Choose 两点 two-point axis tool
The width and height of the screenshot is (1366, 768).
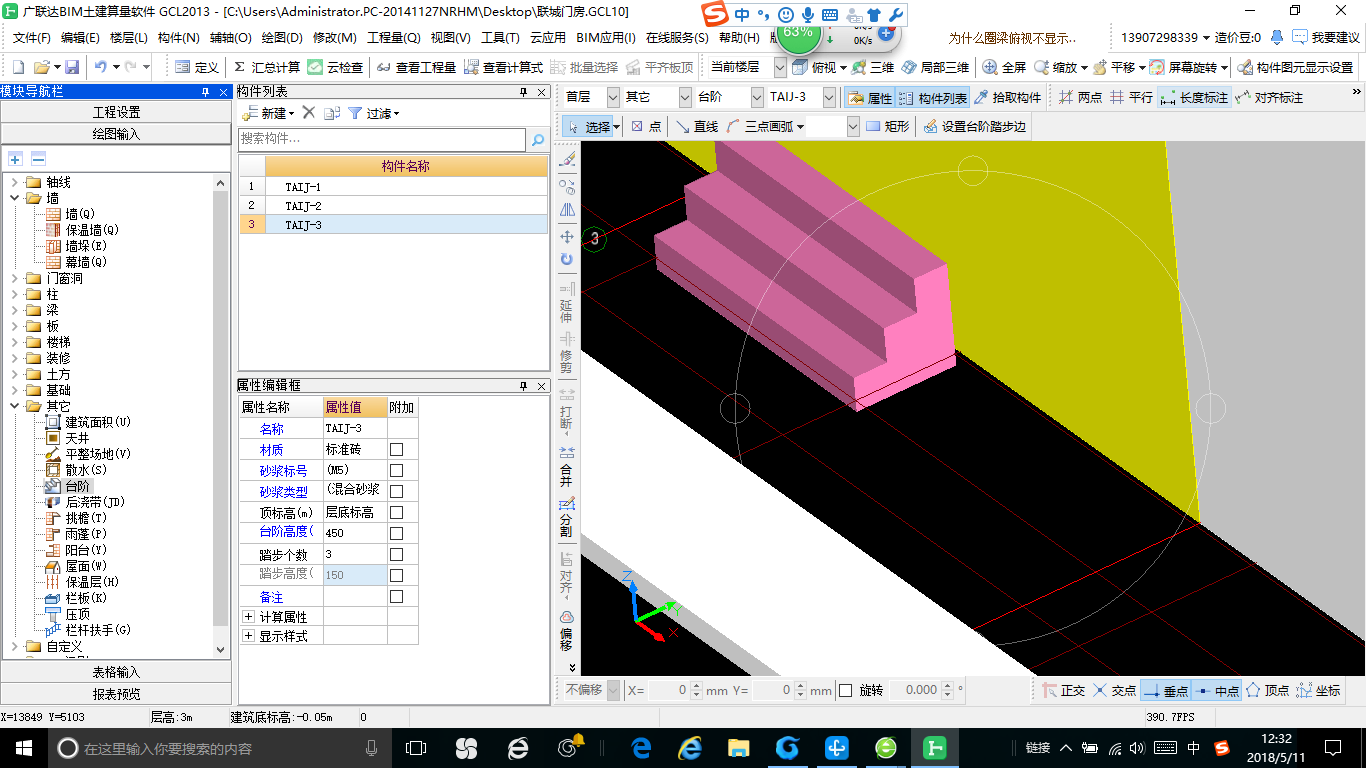point(1080,98)
